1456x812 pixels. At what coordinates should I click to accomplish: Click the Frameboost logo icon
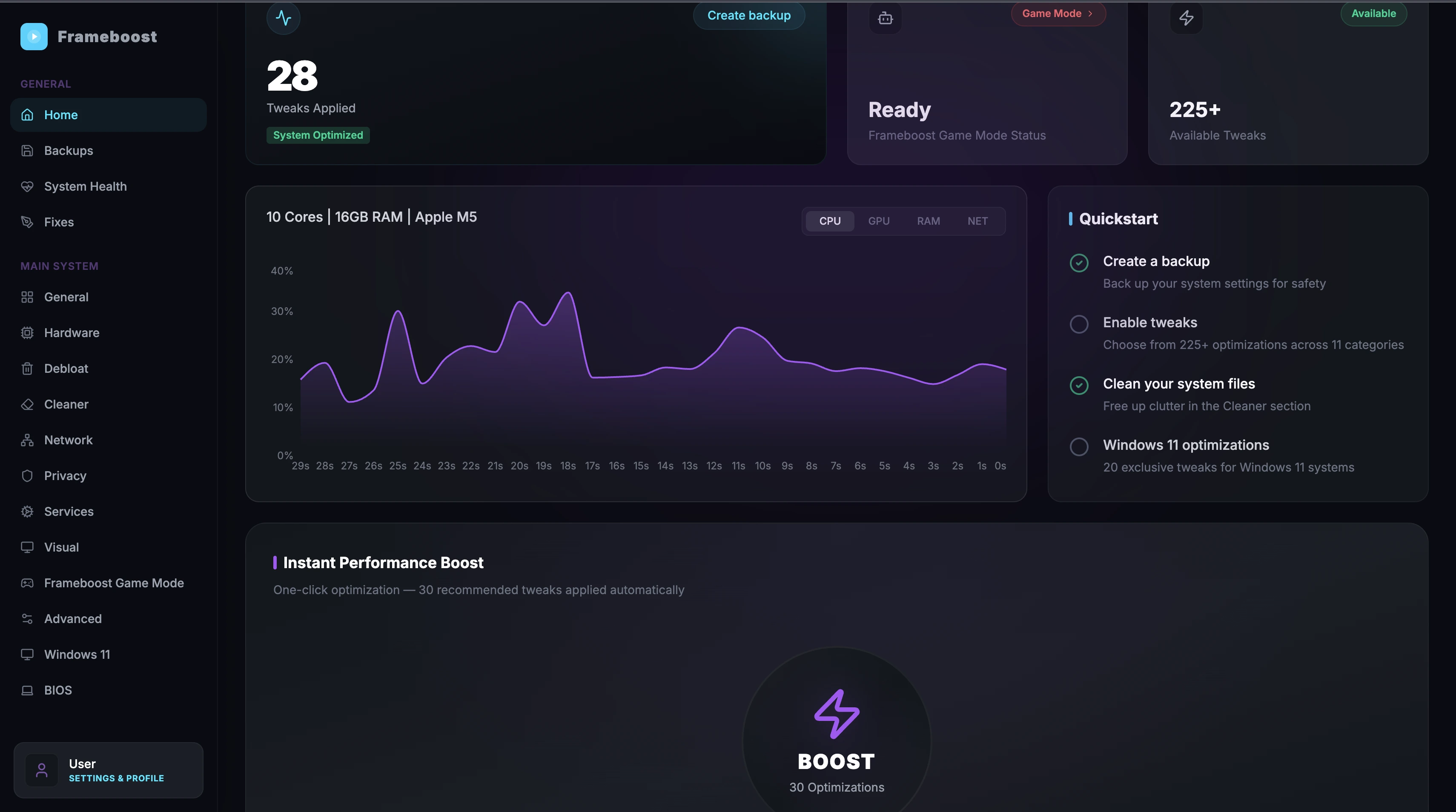(x=34, y=37)
